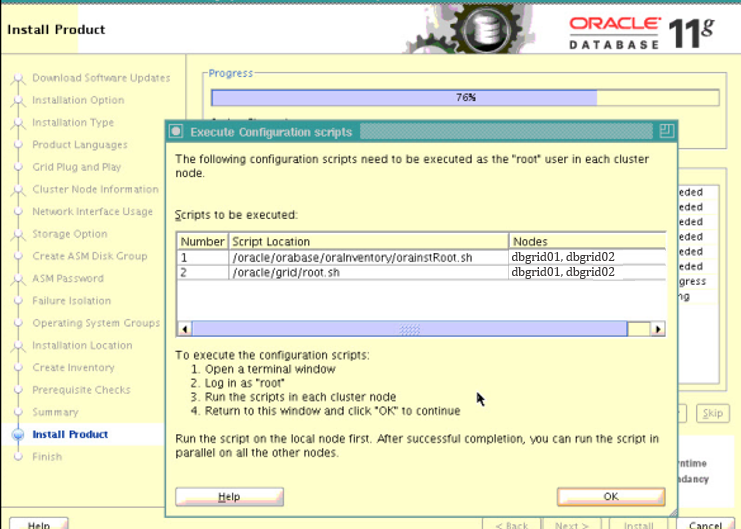Select the /oracle/grid/root.sh script cell
Viewport: 741px width, 529px height.
[x=369, y=272]
